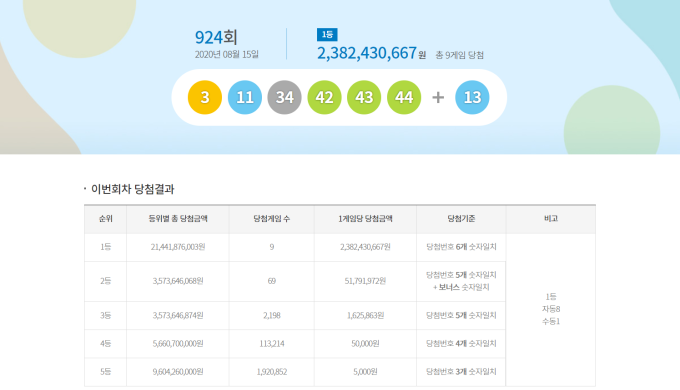Click the 1게임당 당첨금액 column header
Screen dimensions: 680x390
[x=366, y=219]
